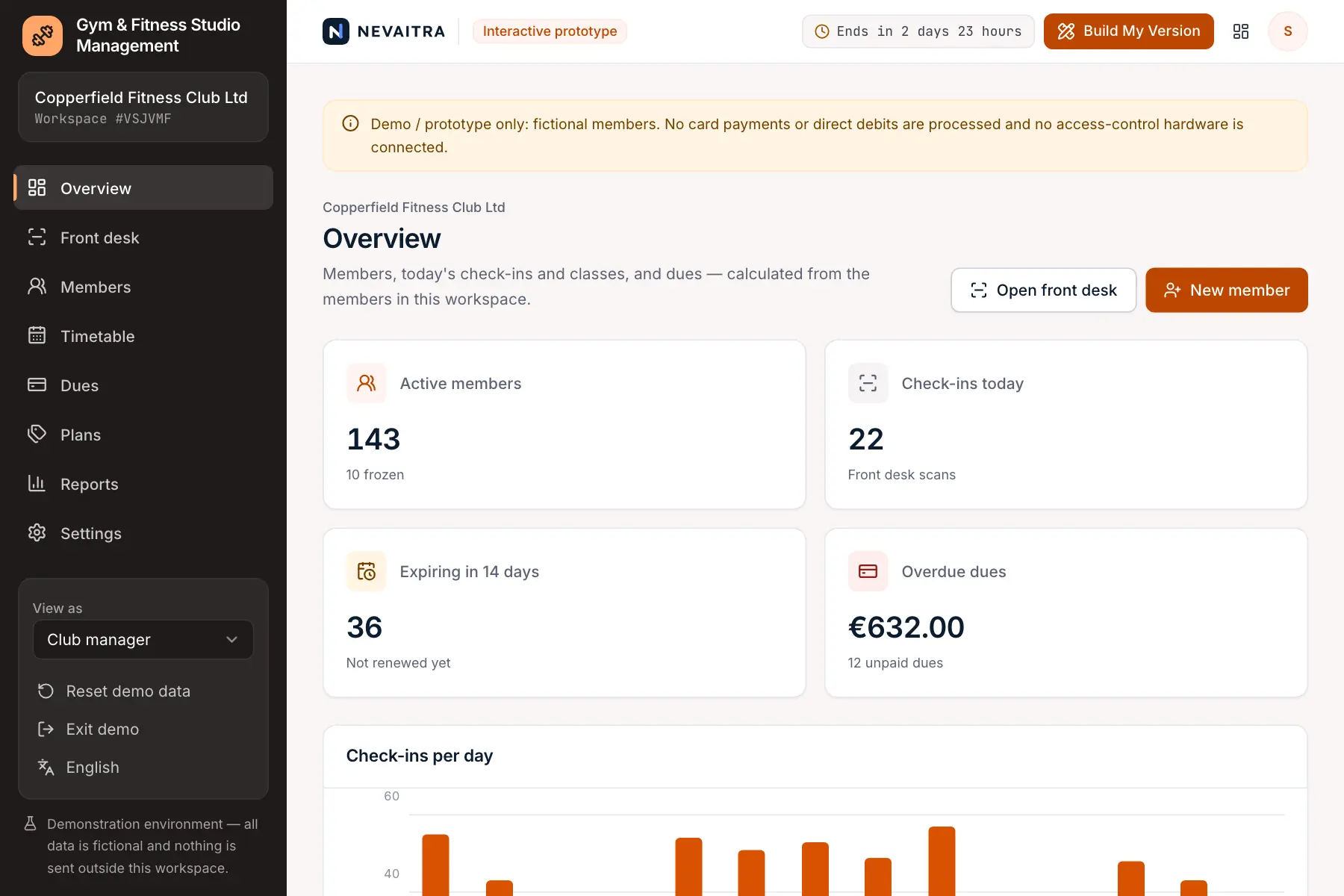The image size is (1344, 896).
Task: Click the '10 frozen' label
Action: tap(375, 475)
